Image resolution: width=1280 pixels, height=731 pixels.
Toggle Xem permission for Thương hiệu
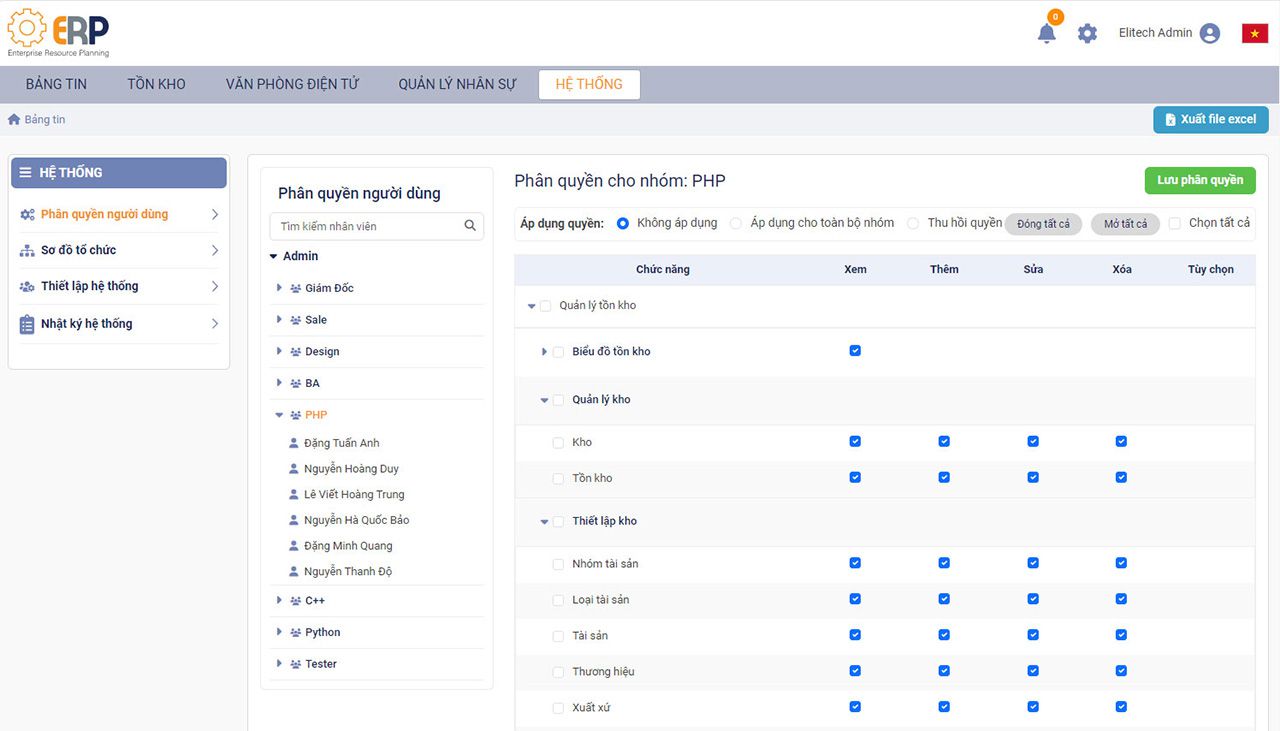pos(855,672)
